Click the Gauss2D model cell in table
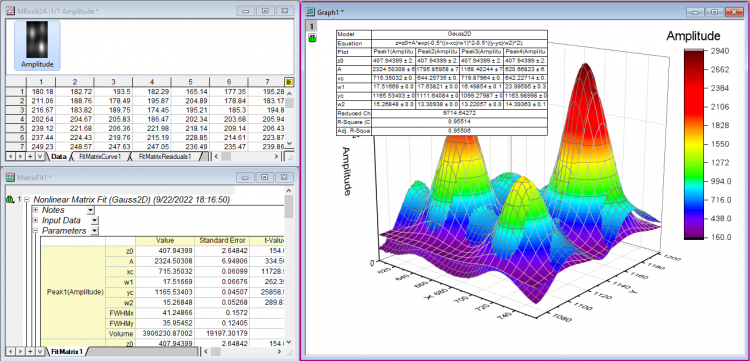 (x=459, y=35)
